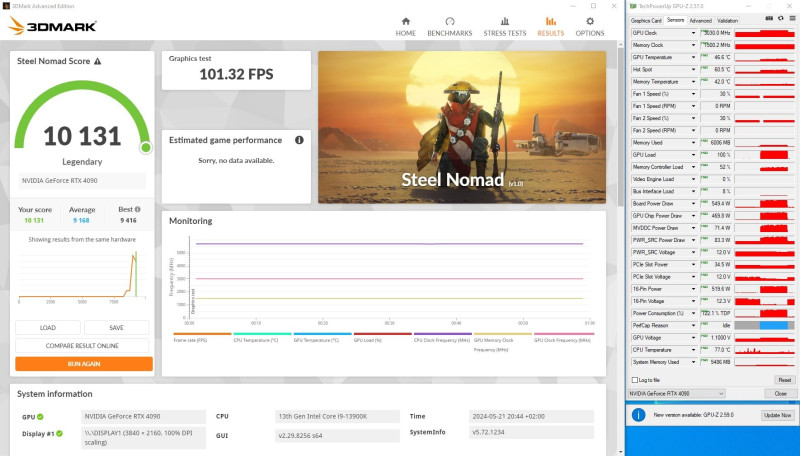Toggle Frame rate (FPS) legend series
The width and height of the screenshot is (800, 456).
coord(202,338)
